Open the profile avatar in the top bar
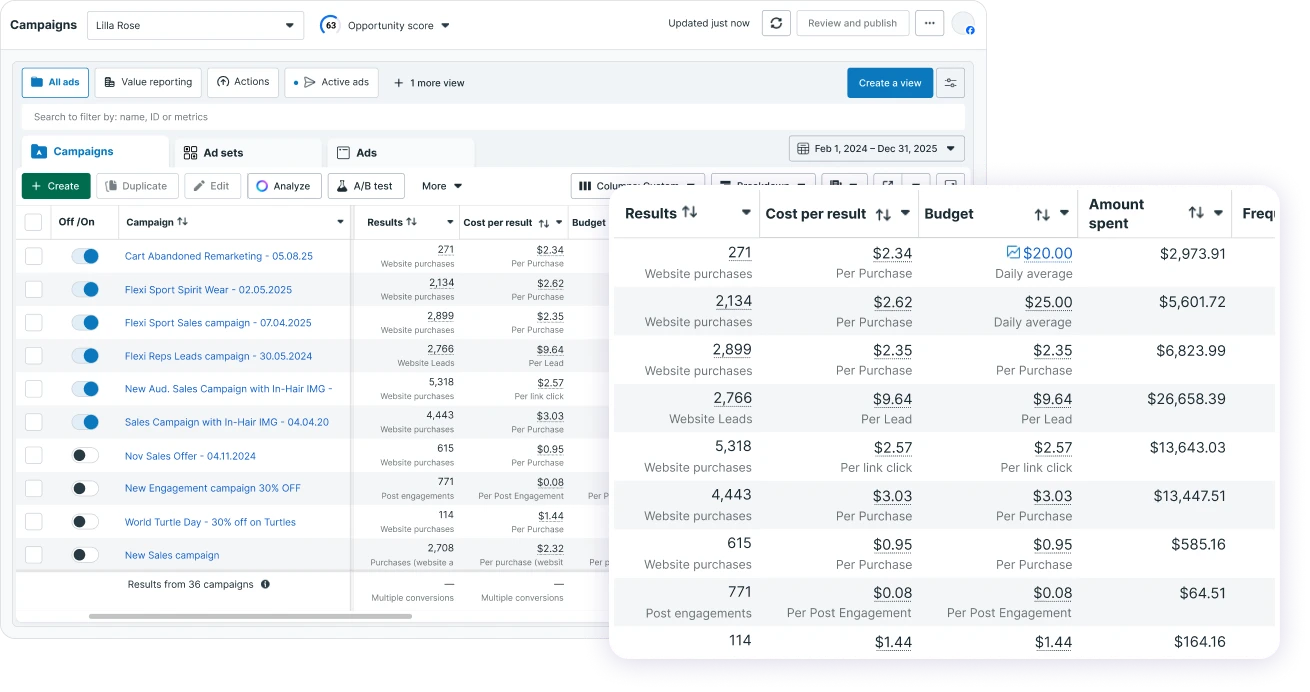Viewport: 1310px width, 692px height. pos(963,24)
